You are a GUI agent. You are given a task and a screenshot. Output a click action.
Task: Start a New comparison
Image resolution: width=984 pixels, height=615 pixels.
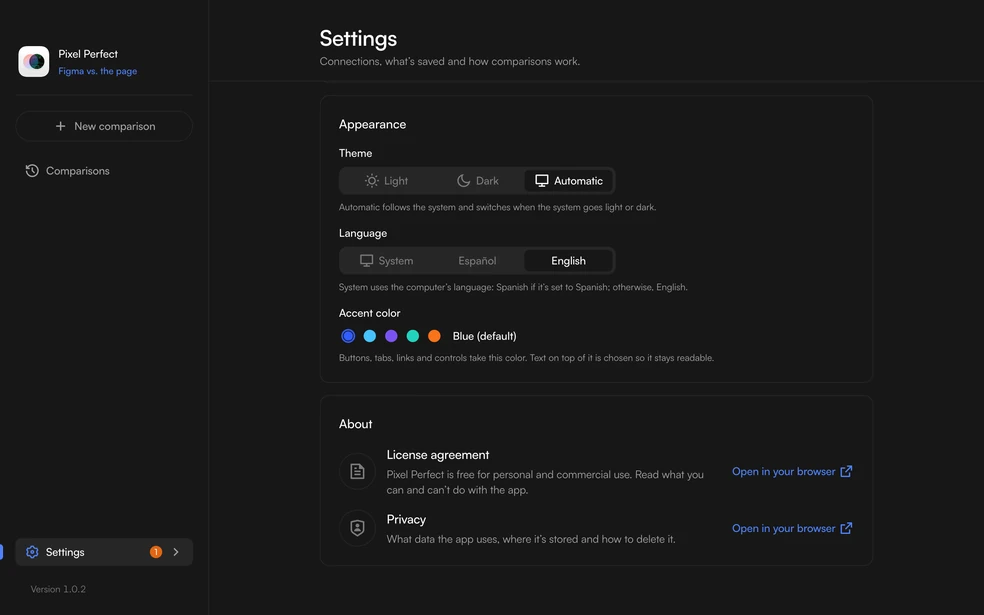[104, 126]
